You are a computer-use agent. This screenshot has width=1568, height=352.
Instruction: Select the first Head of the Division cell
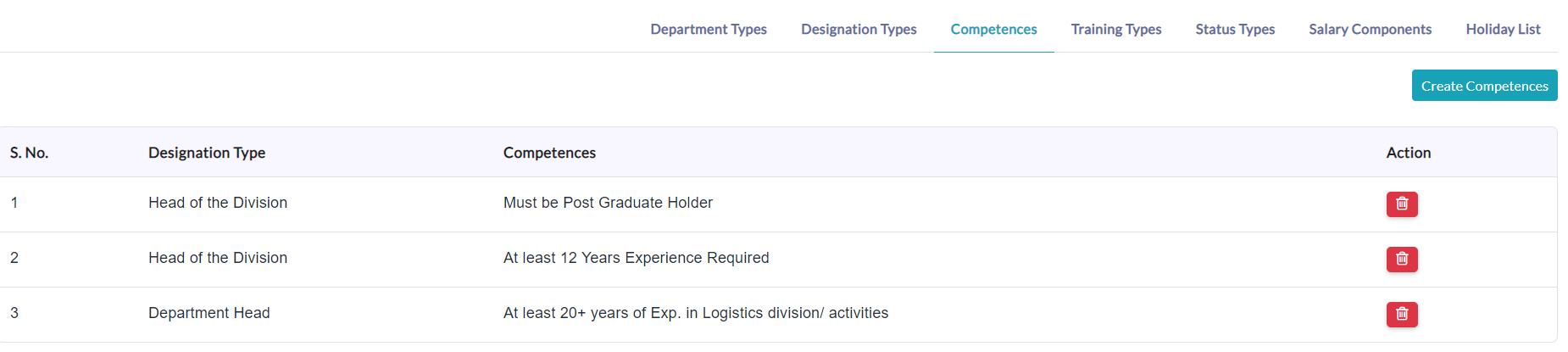point(218,203)
